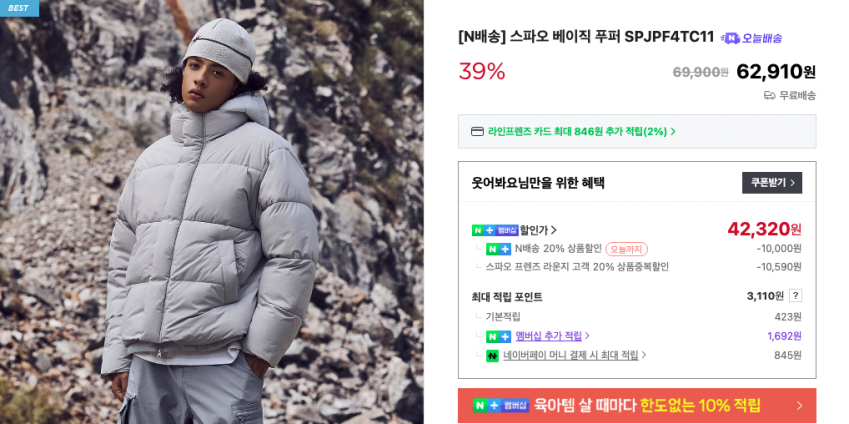The height and width of the screenshot is (424, 849).
Task: Expand 할인가 details with the chevron
Action: 554,231
